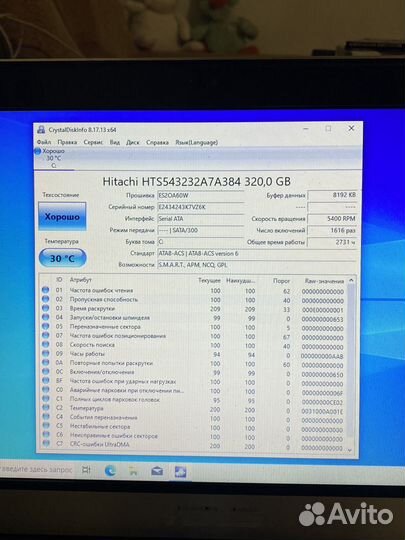Click the status orb for attribute 01 row
This screenshot has height=540, width=405.
click(45, 290)
